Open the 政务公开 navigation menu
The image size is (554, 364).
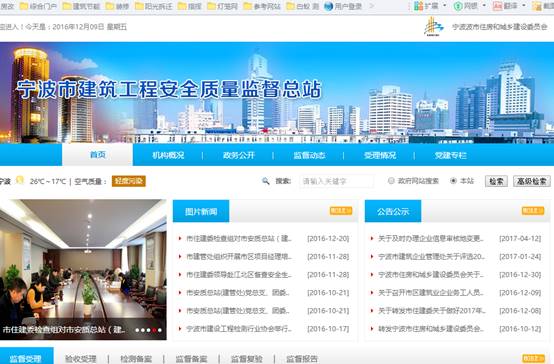(x=238, y=155)
